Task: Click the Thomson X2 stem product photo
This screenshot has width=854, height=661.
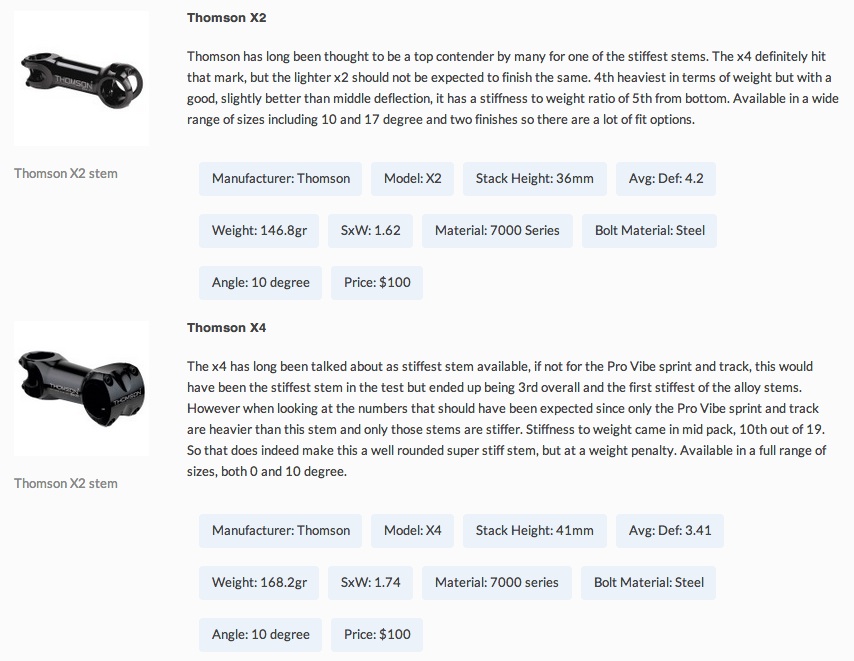Action: click(x=82, y=80)
